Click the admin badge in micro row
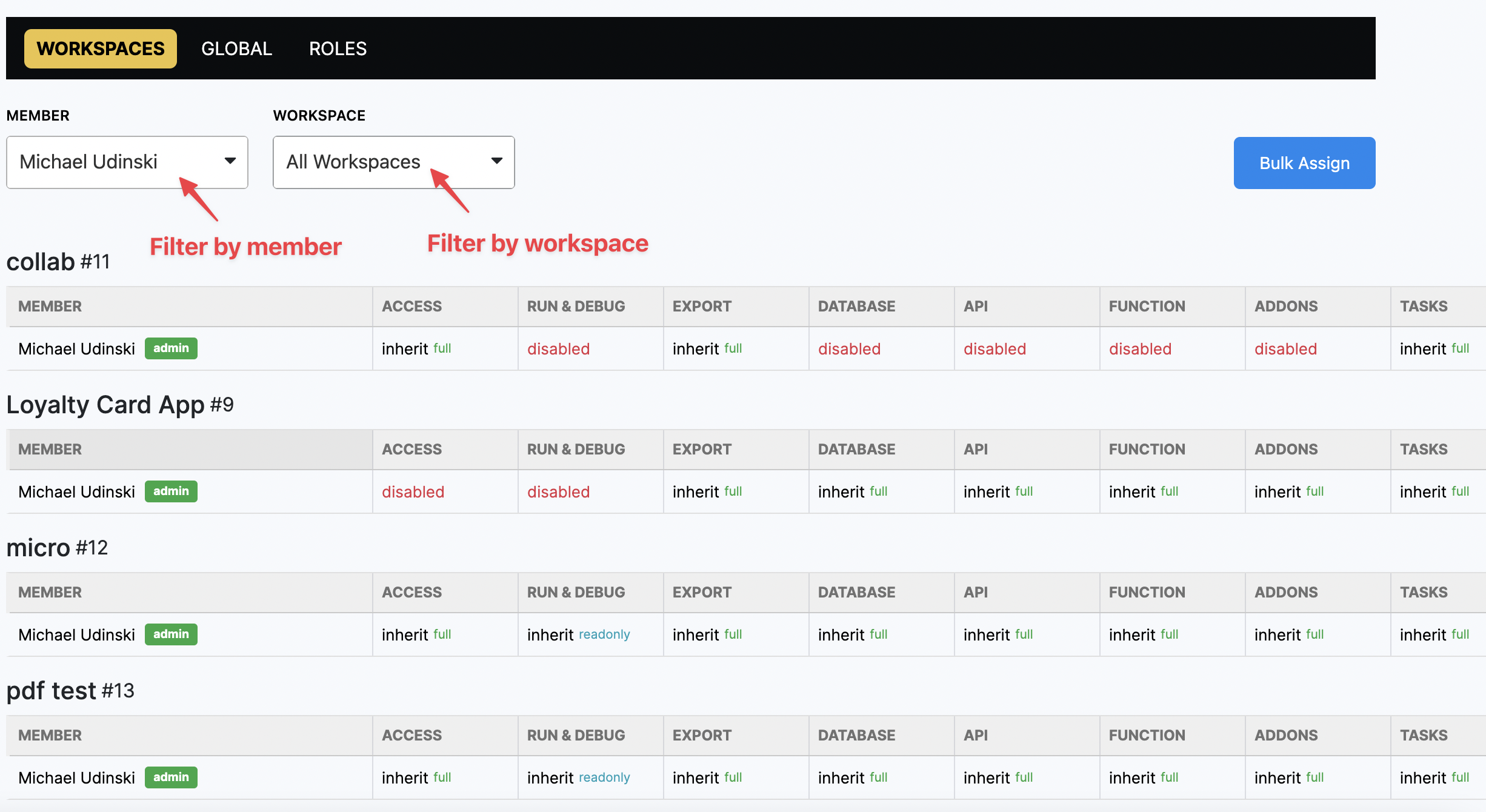 coord(171,634)
